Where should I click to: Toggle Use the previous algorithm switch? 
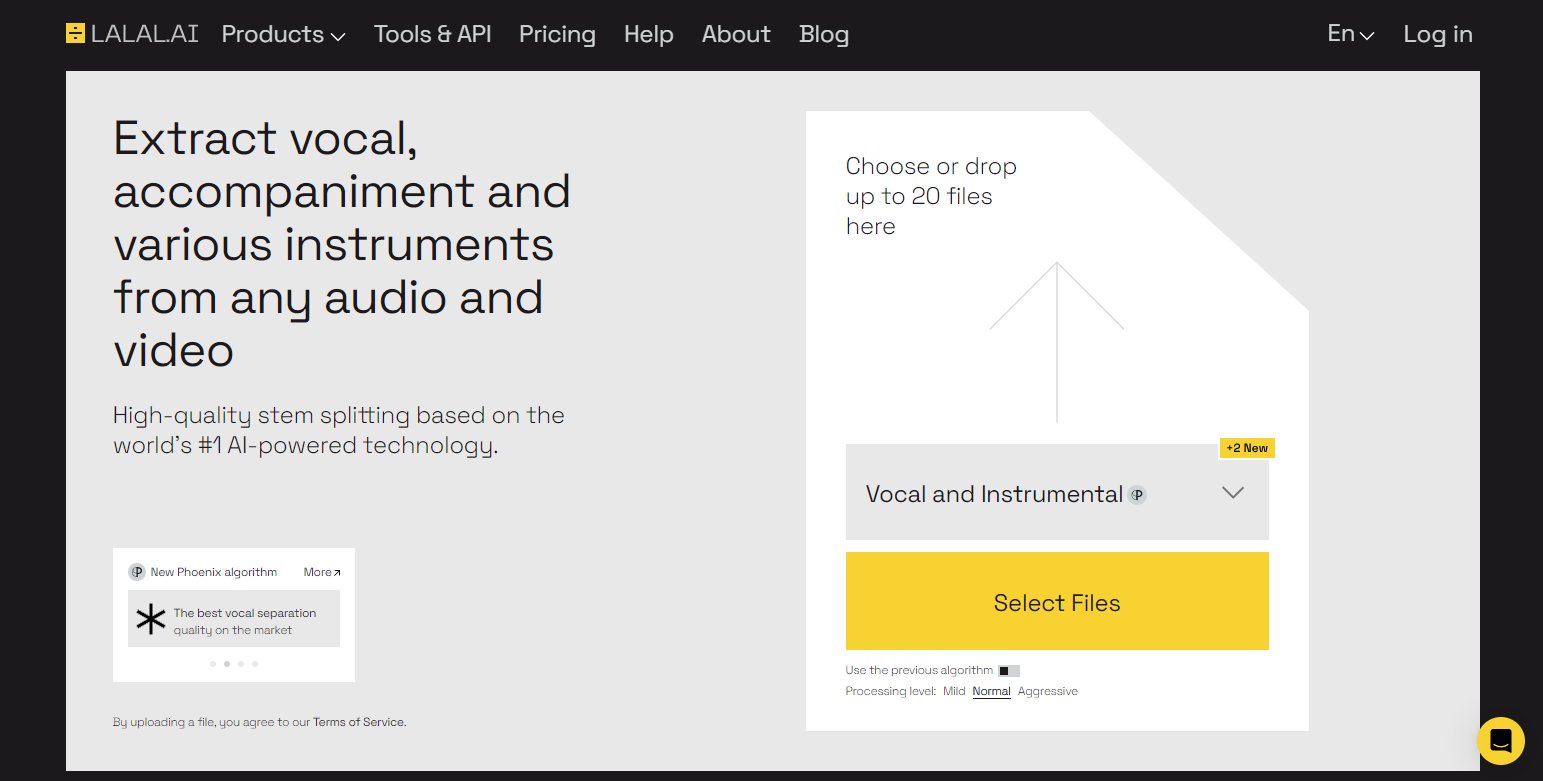(x=1008, y=671)
